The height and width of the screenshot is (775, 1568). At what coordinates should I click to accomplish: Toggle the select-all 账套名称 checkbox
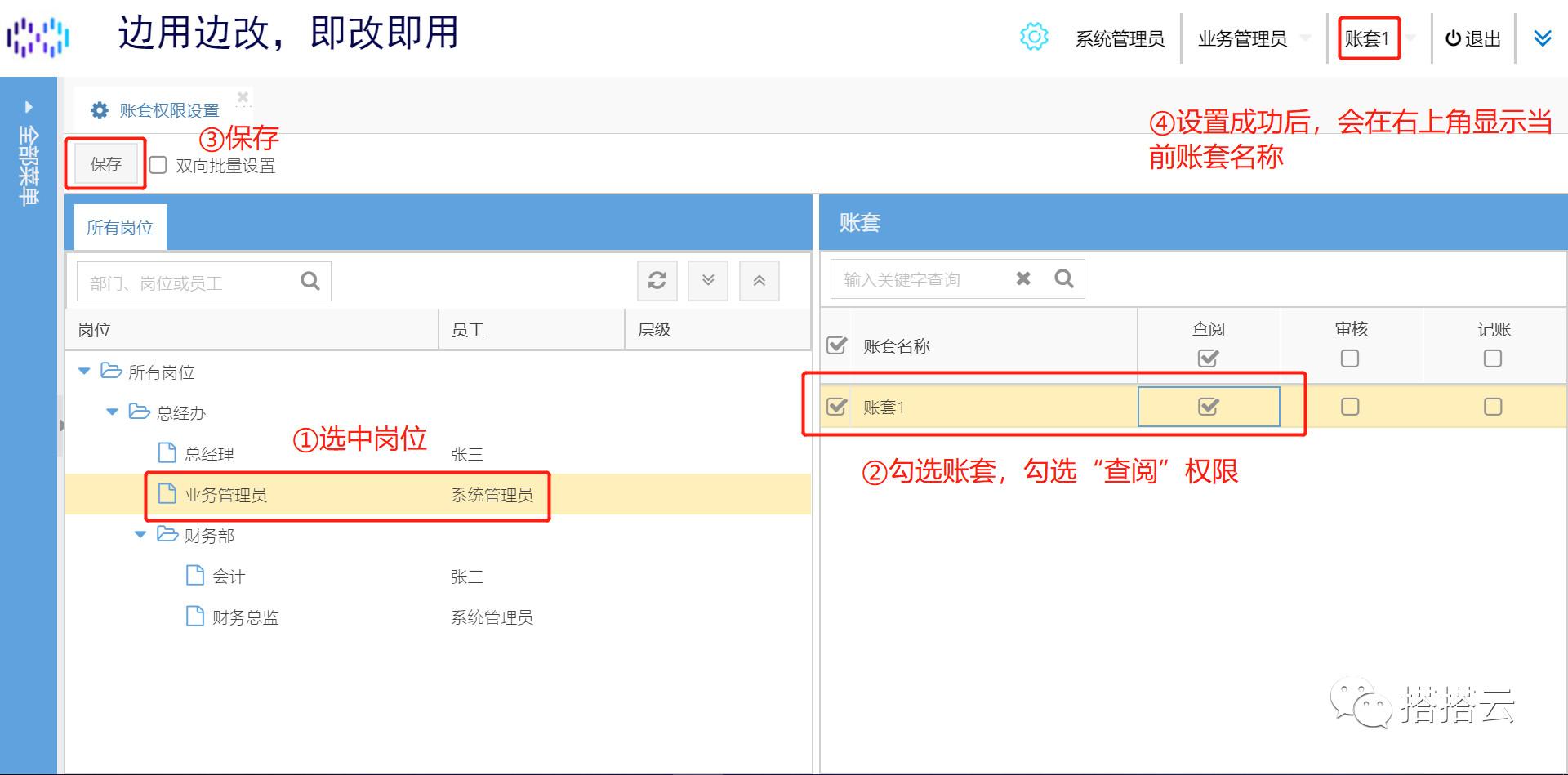pos(836,345)
